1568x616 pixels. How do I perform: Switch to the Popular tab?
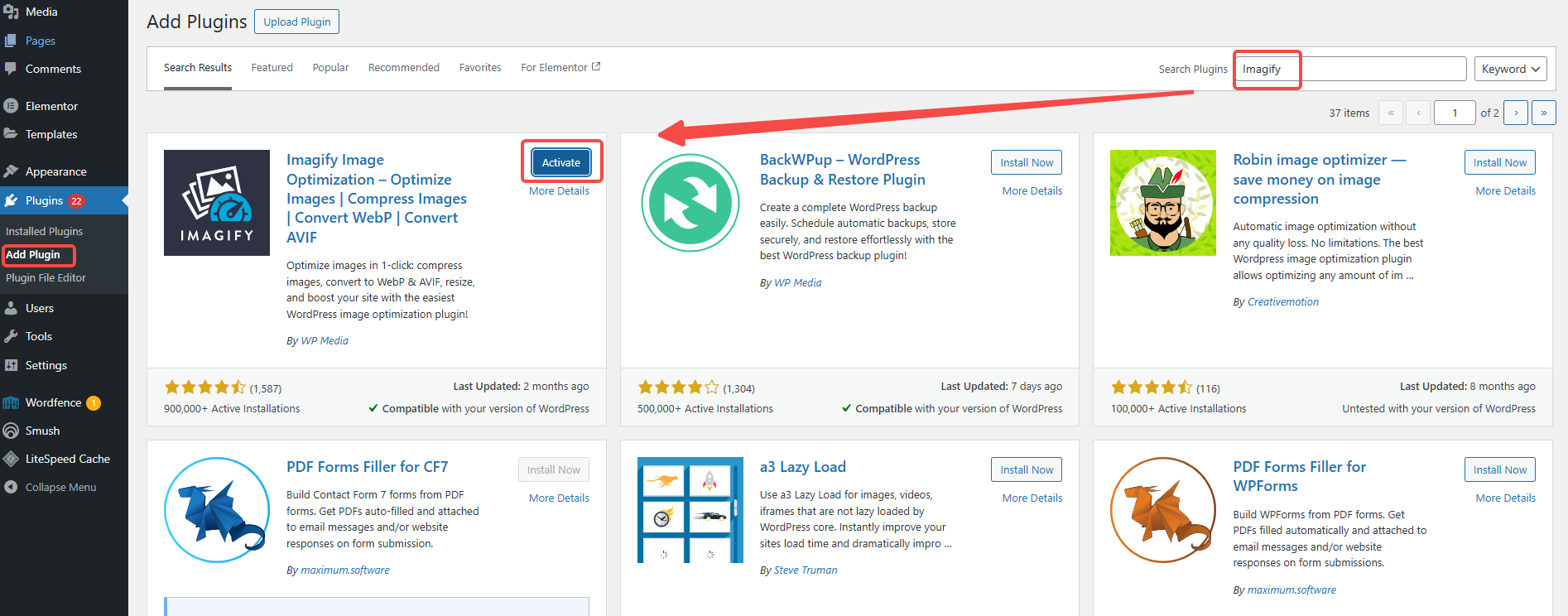coord(330,68)
